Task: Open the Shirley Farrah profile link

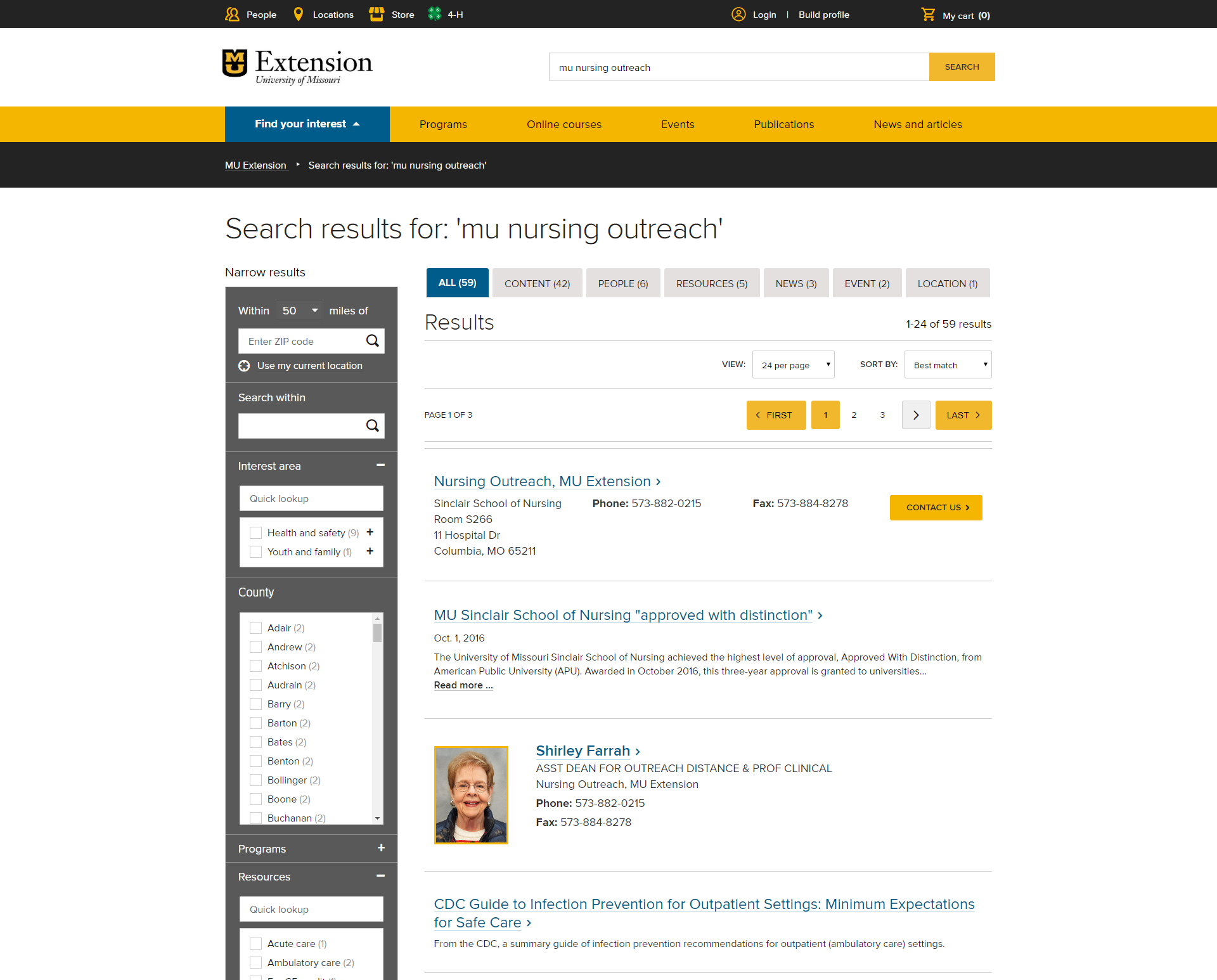Action: (x=583, y=751)
